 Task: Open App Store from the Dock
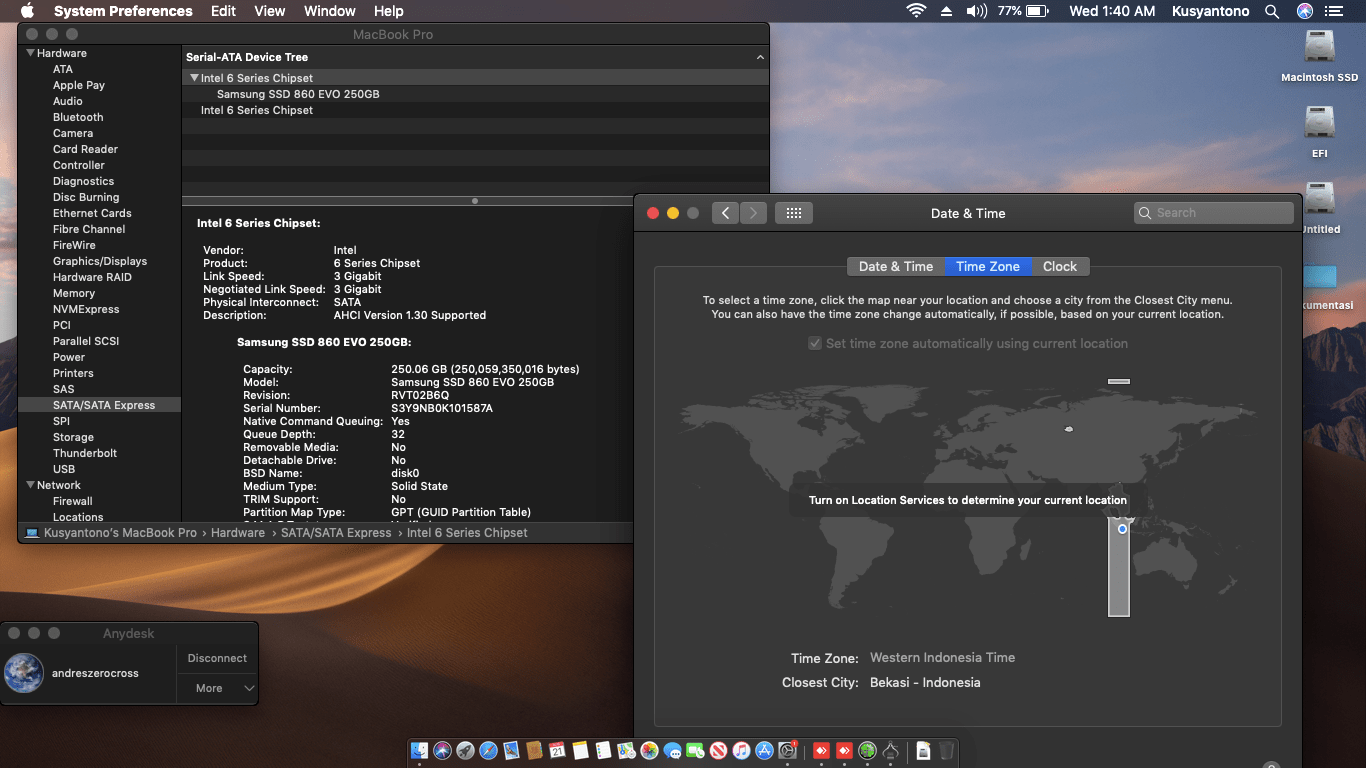(x=764, y=750)
